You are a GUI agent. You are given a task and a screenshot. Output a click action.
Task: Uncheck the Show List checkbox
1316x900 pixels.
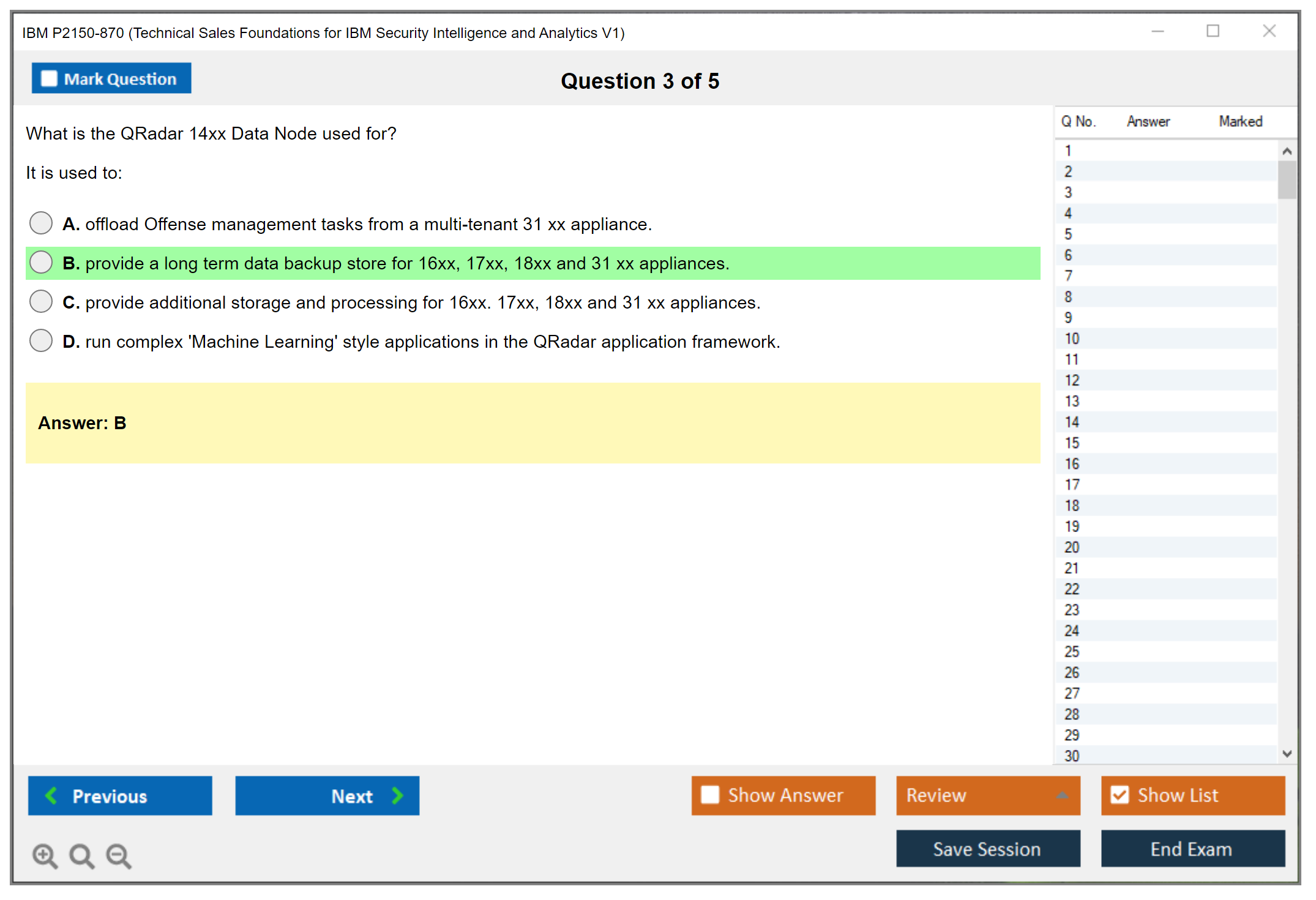1120,795
